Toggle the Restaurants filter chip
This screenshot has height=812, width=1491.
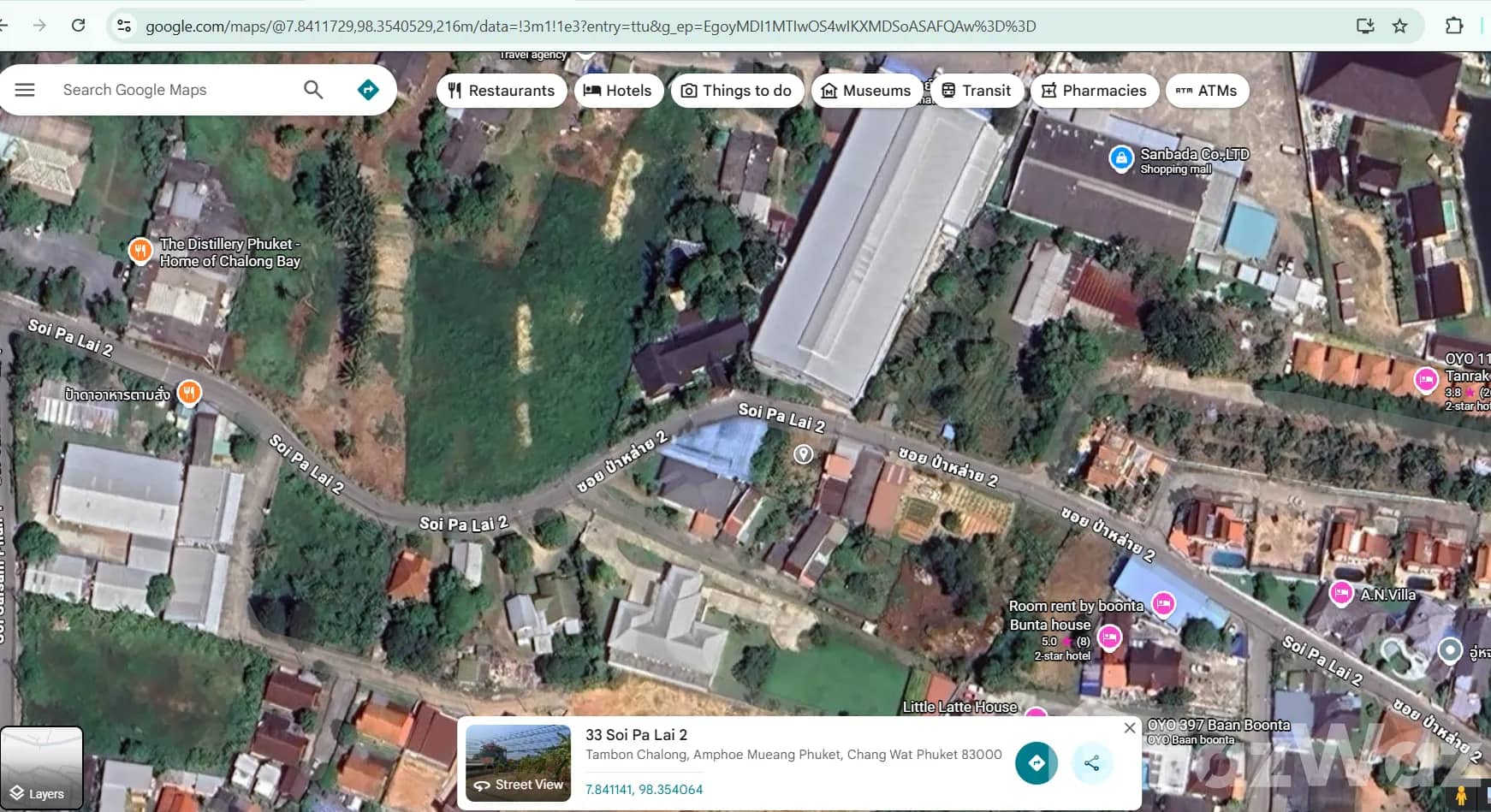pyautogui.click(x=502, y=90)
